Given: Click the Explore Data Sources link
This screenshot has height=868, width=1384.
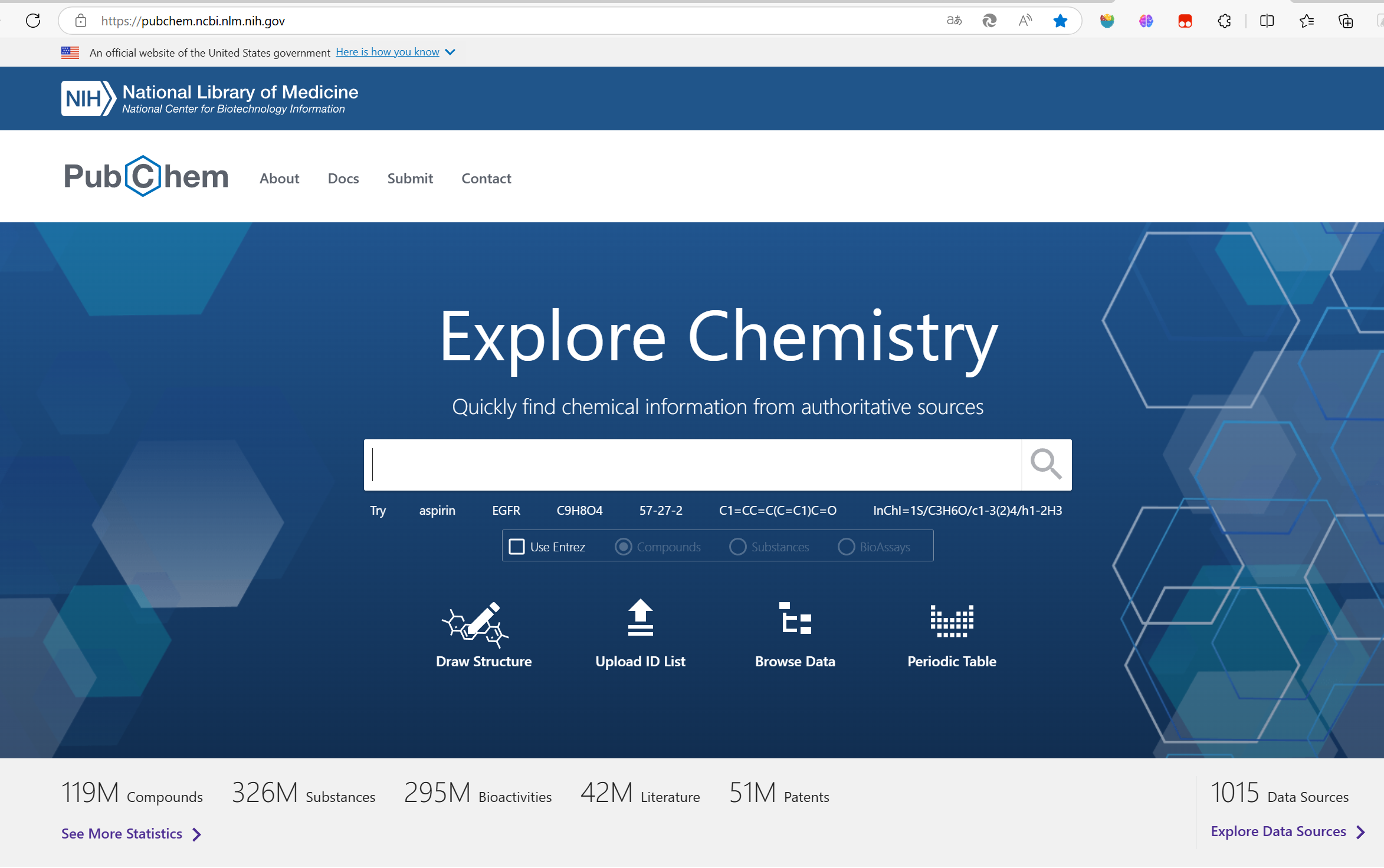Looking at the screenshot, I should click(1278, 831).
